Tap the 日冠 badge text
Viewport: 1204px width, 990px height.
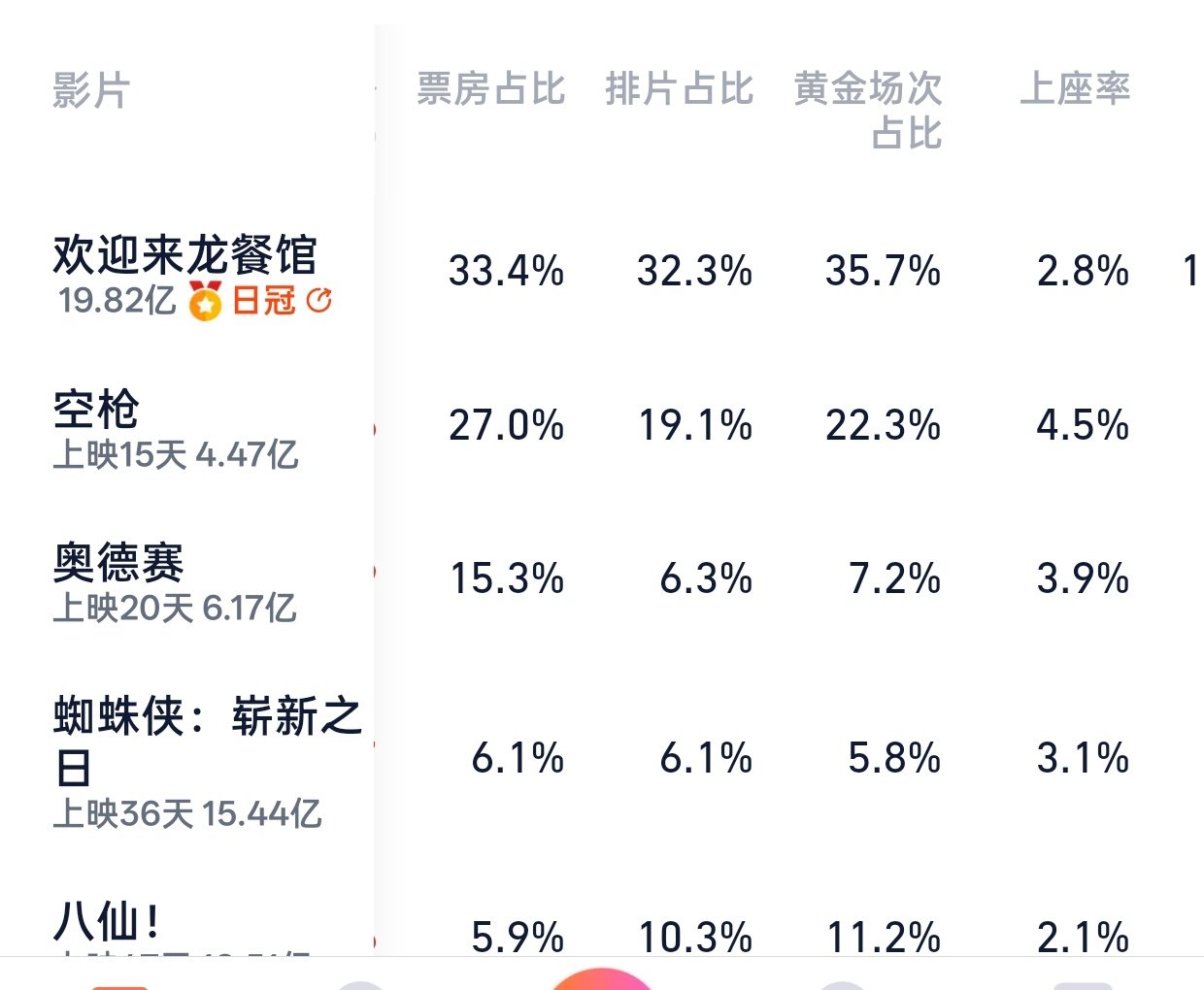(x=263, y=301)
